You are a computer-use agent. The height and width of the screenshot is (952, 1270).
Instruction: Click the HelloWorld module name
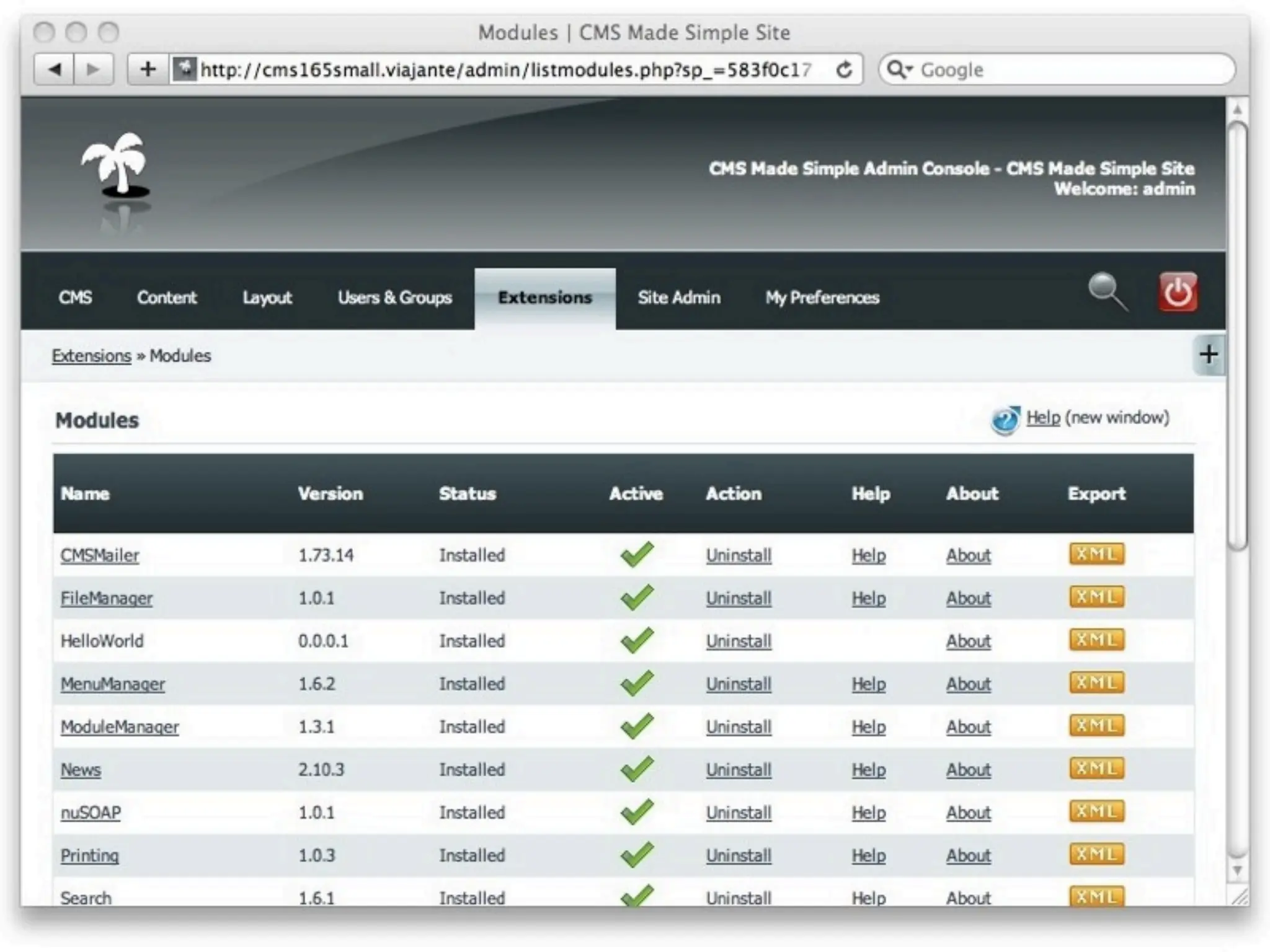[102, 641]
